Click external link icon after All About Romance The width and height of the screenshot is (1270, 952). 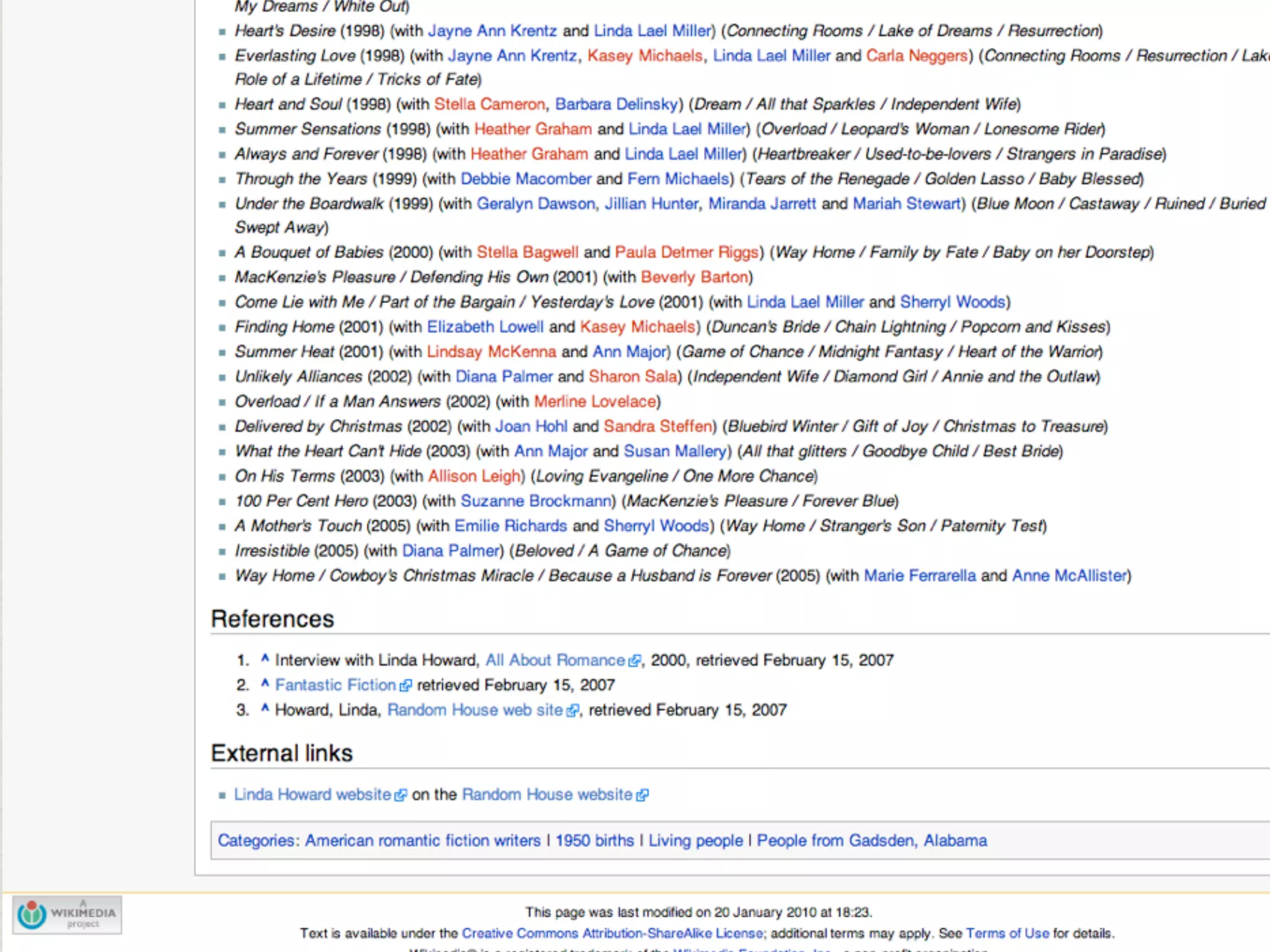634,661
